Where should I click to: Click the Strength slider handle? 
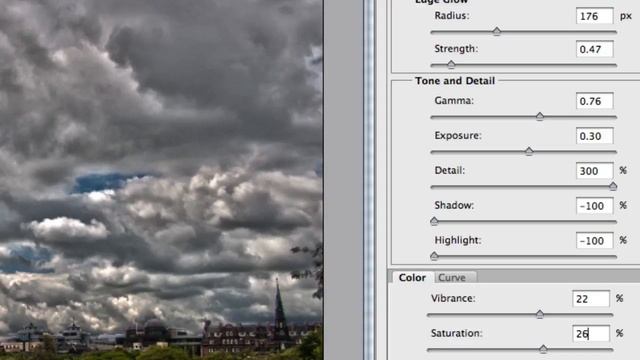451,64
